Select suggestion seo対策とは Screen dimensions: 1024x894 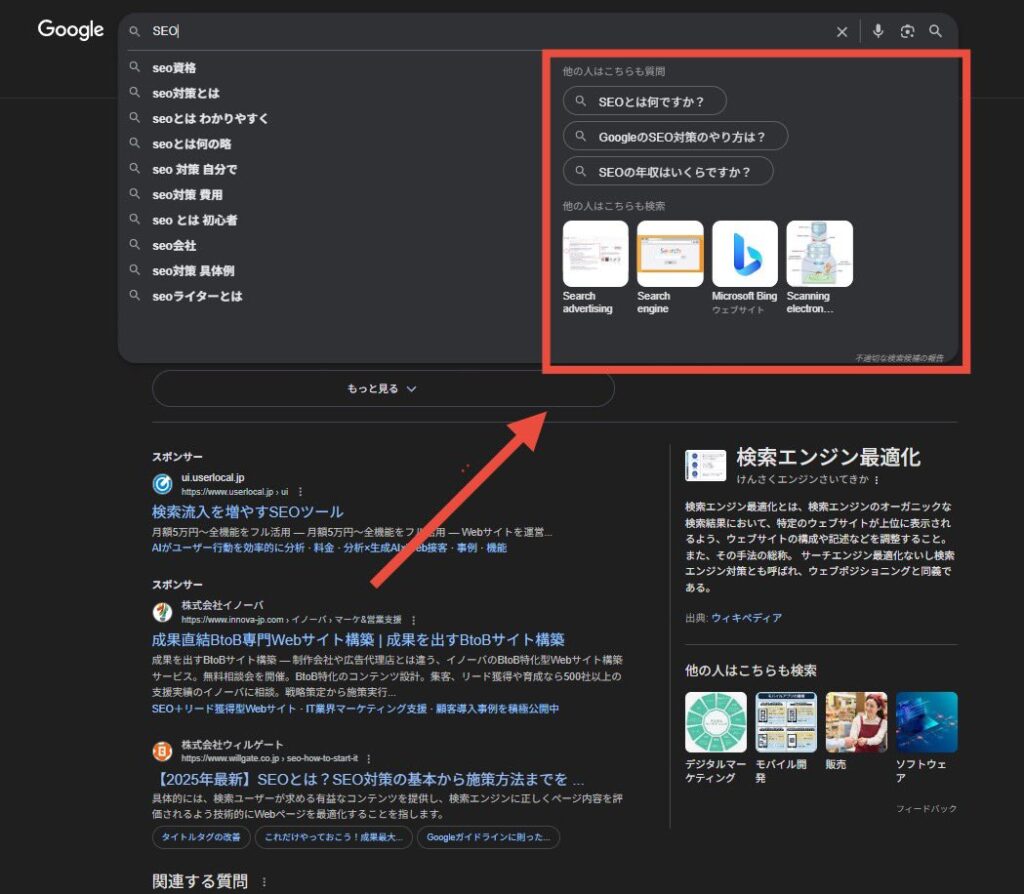(185, 93)
